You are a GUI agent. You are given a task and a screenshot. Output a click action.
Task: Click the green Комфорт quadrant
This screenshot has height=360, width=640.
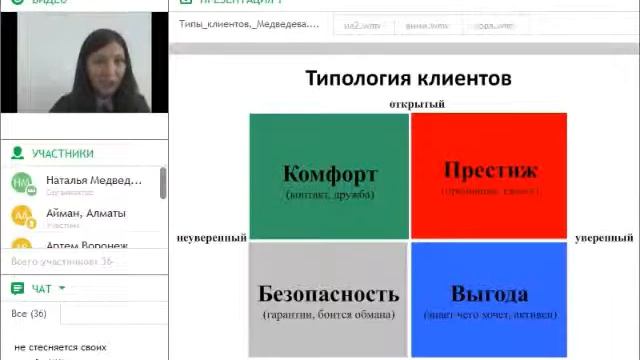tap(329, 176)
